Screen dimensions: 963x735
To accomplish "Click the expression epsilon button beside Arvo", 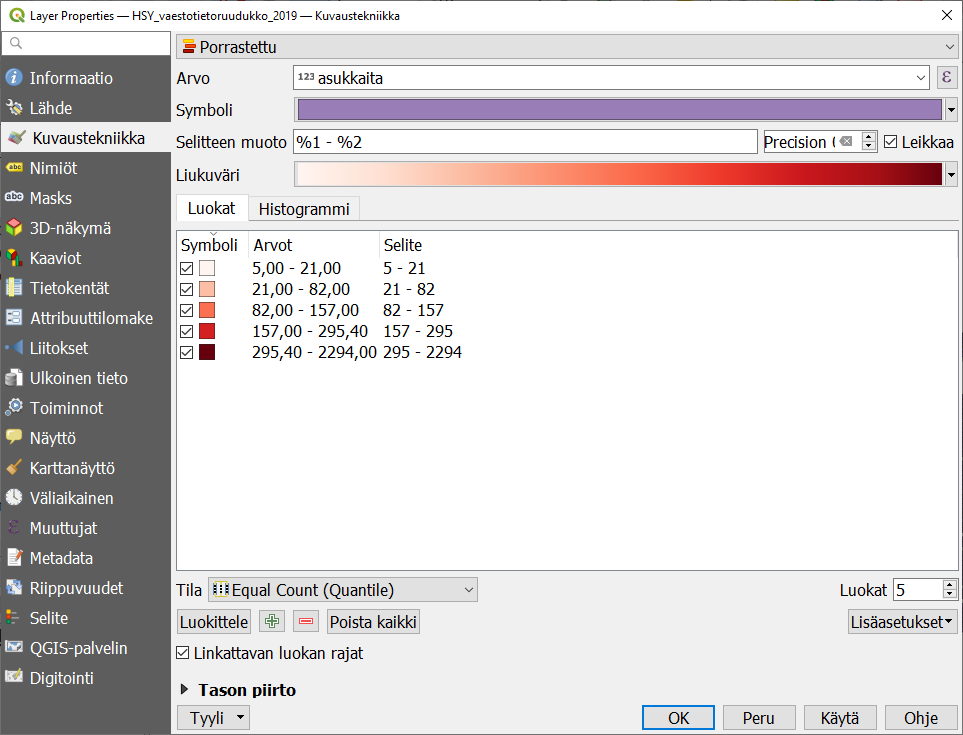I will tap(946, 78).
